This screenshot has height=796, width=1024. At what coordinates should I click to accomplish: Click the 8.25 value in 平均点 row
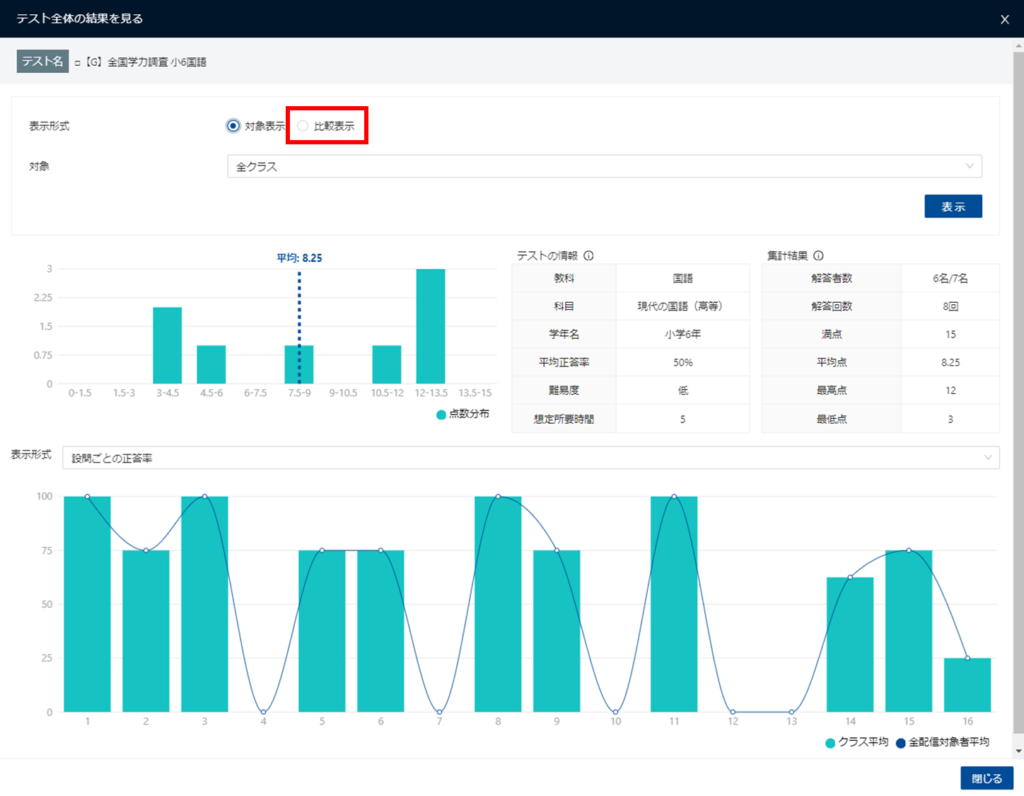click(950, 362)
